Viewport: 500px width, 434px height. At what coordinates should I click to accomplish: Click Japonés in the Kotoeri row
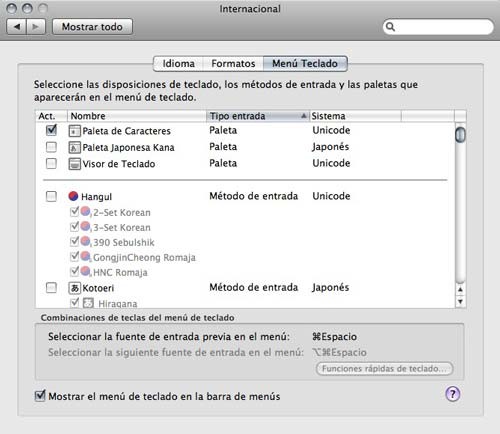330,287
